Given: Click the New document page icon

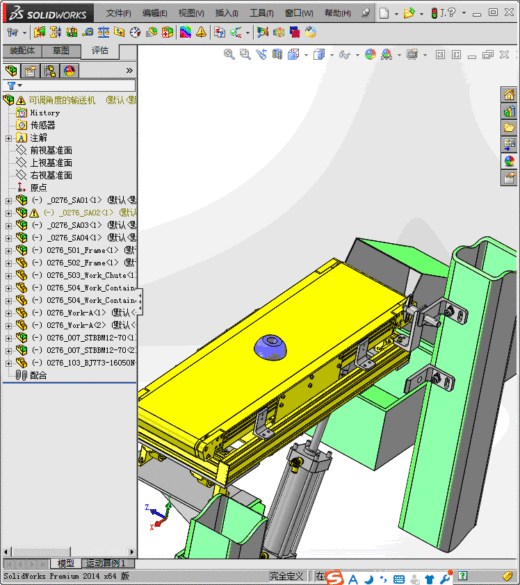Looking at the screenshot, I should click(x=384, y=13).
